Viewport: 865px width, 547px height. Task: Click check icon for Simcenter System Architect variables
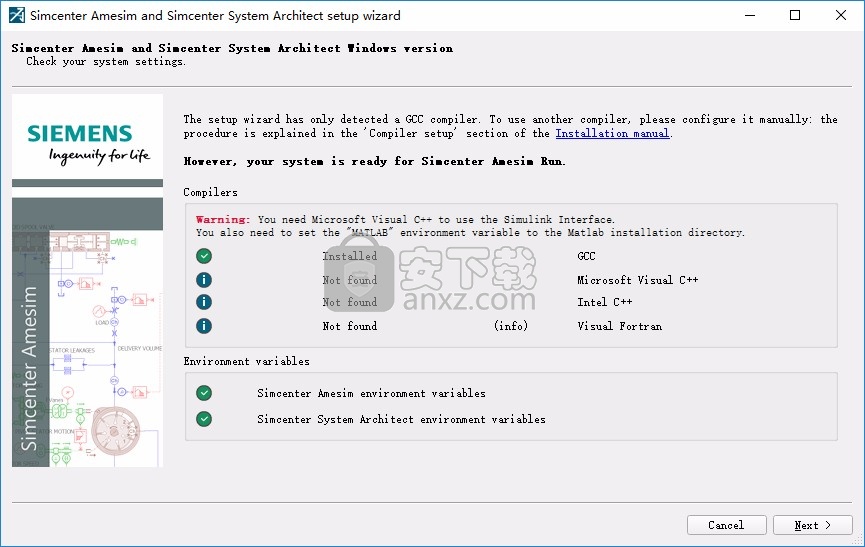204,419
